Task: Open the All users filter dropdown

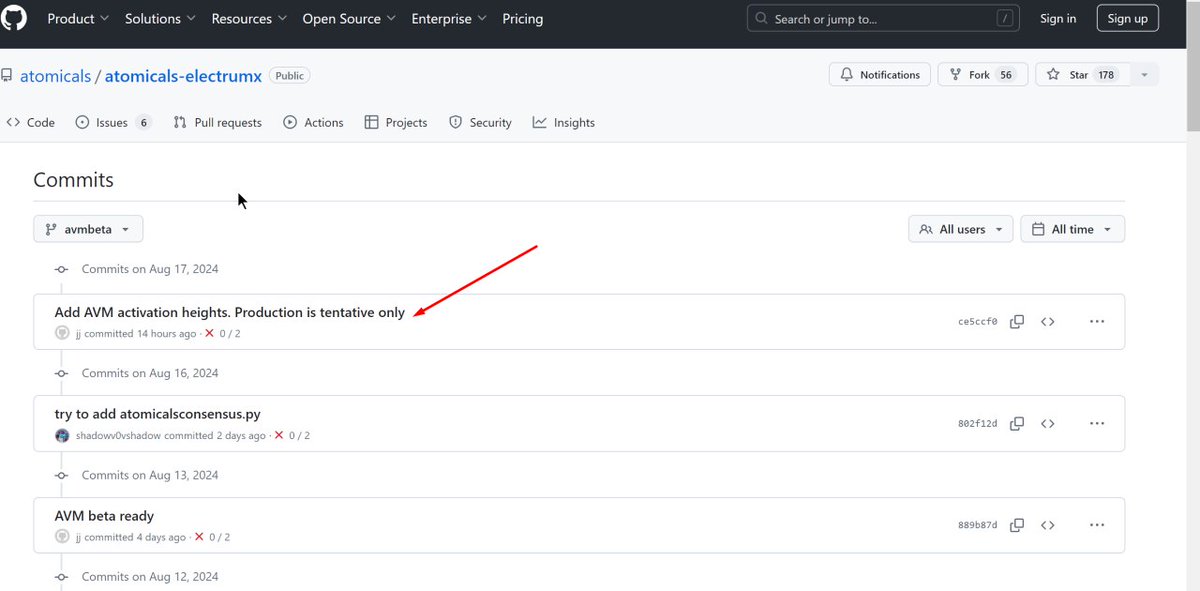Action: tap(961, 229)
